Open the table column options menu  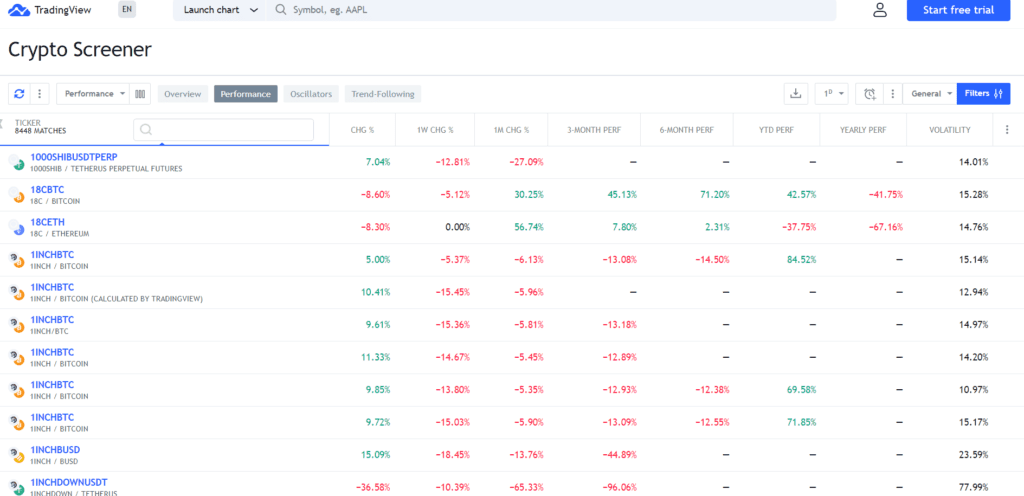1006,130
